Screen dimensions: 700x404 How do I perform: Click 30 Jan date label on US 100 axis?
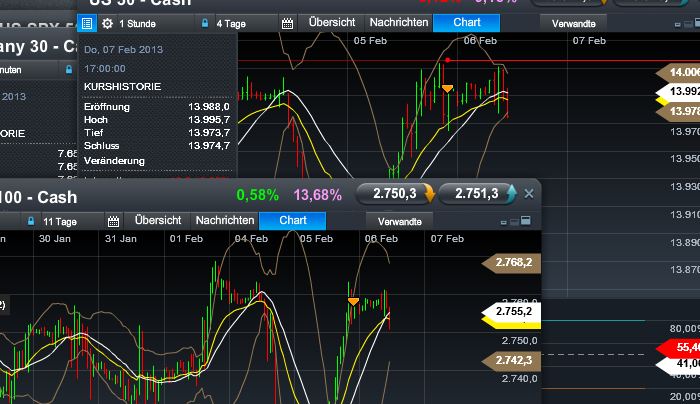(x=54, y=239)
